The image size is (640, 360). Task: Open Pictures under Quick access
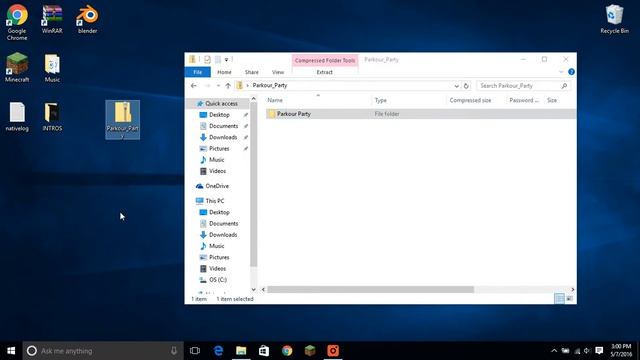pos(219,149)
